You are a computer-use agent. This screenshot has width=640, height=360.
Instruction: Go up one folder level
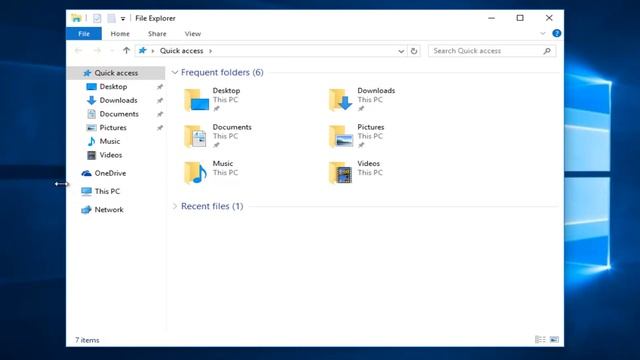tap(126, 51)
